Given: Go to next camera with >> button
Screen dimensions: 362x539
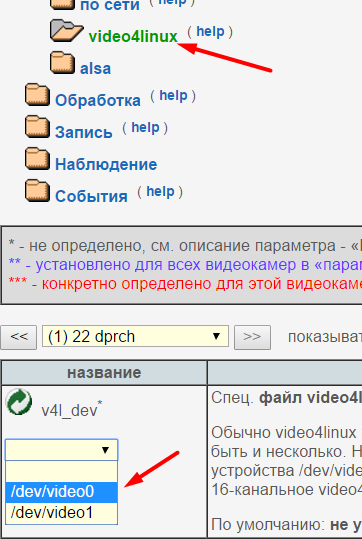Looking at the screenshot, I should tap(252, 337).
